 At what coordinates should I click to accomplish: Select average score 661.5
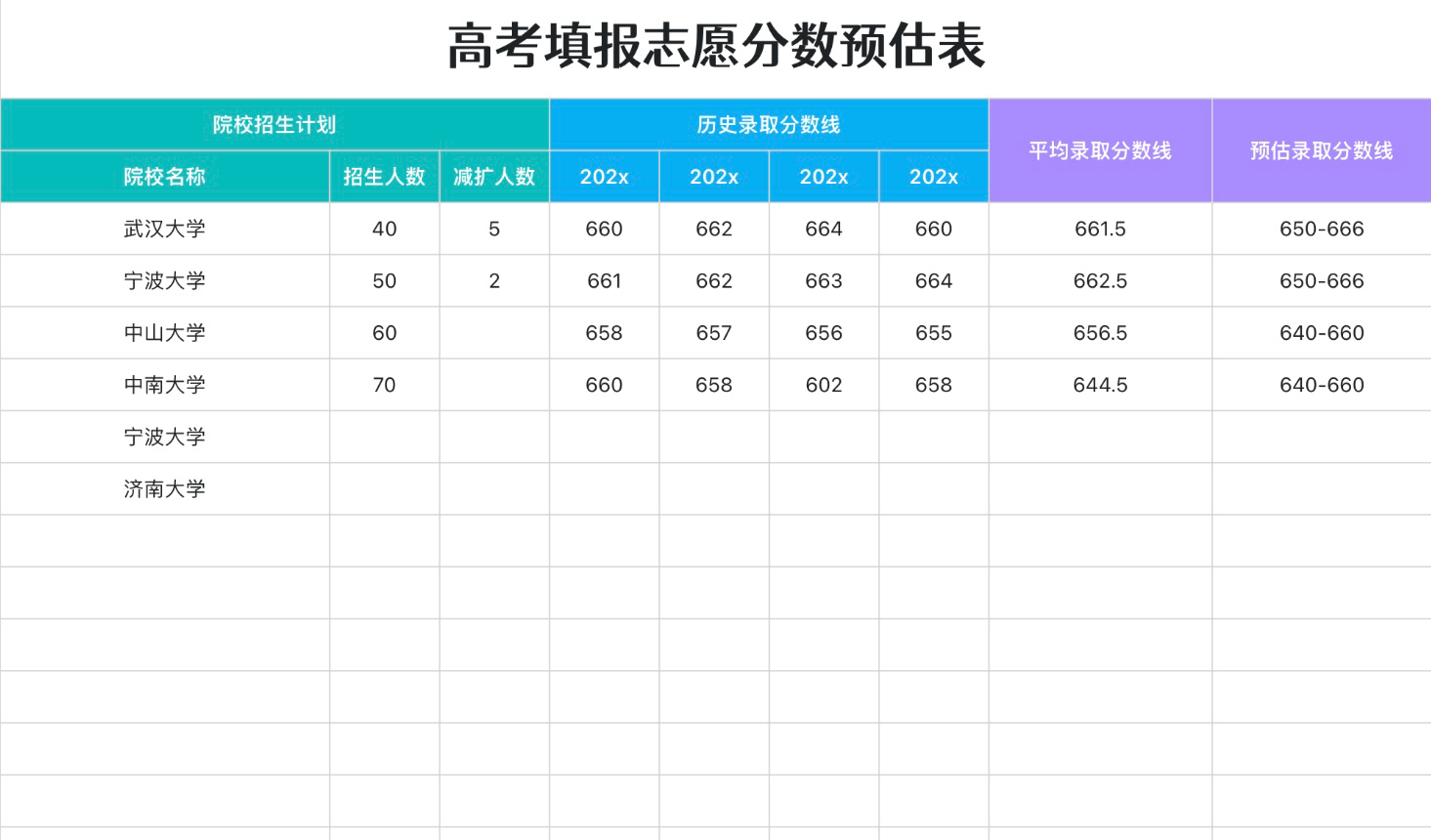pos(1100,229)
